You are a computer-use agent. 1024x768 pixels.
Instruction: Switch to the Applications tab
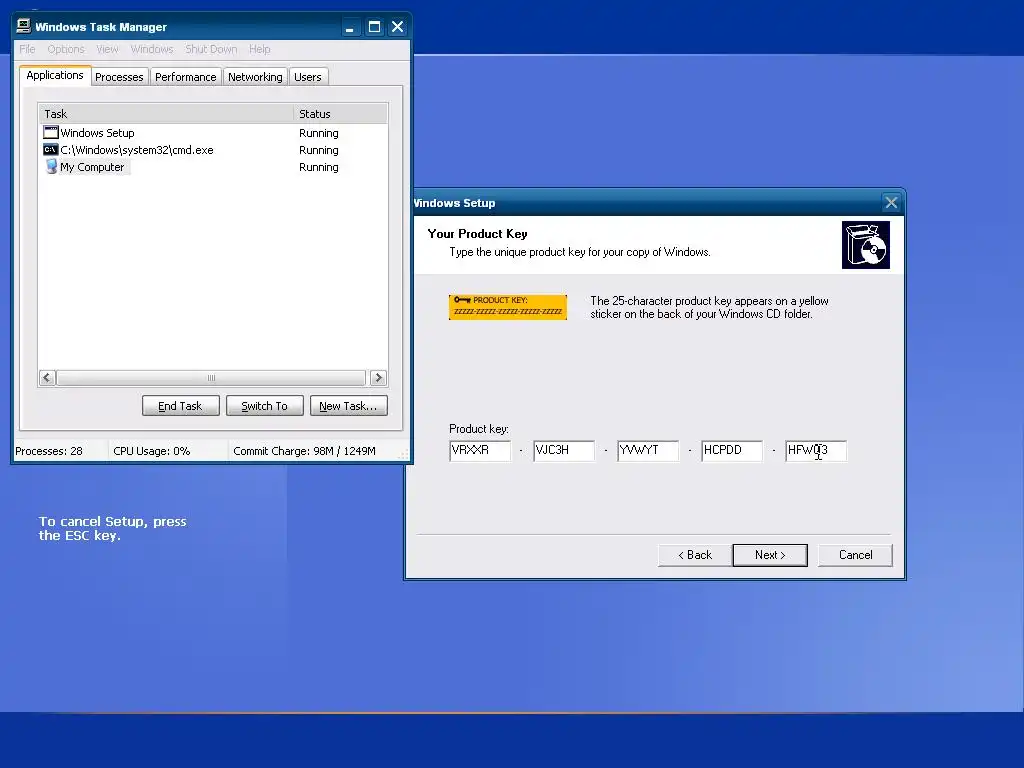pos(55,75)
